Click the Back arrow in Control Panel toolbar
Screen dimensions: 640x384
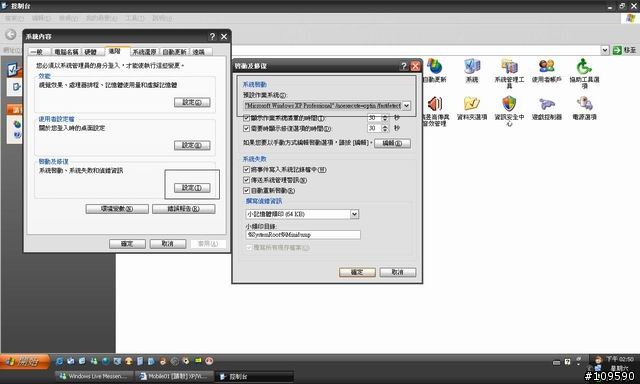point(11,35)
